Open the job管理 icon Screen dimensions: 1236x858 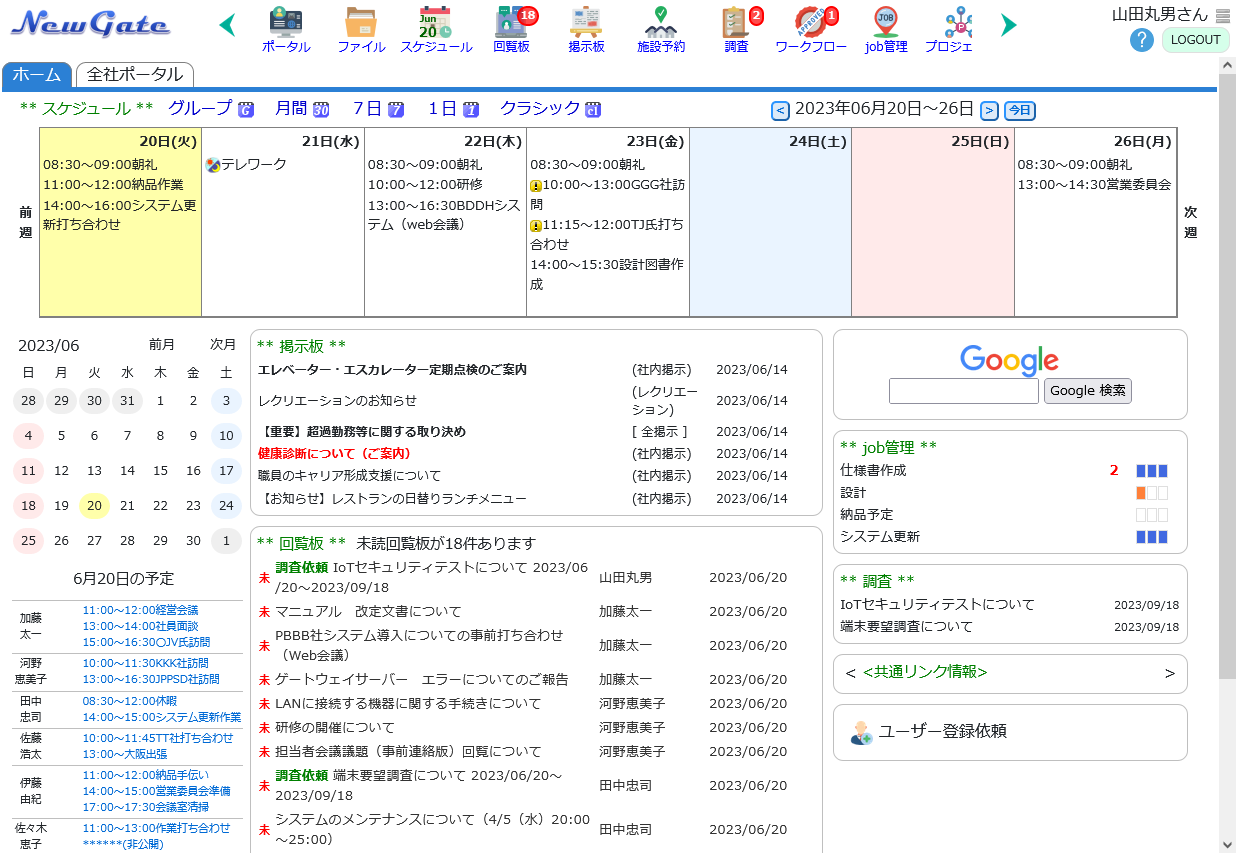tap(886, 23)
